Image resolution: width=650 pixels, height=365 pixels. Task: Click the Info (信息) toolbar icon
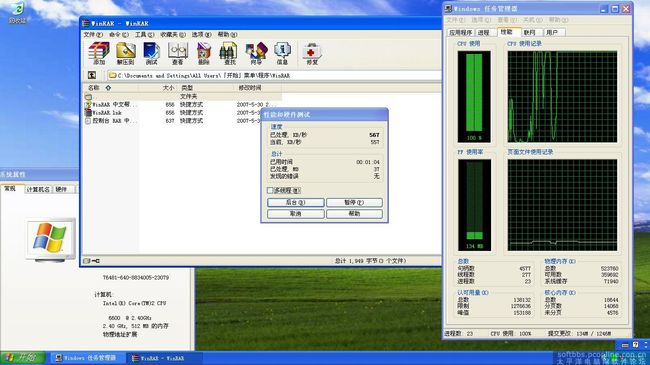pos(282,53)
